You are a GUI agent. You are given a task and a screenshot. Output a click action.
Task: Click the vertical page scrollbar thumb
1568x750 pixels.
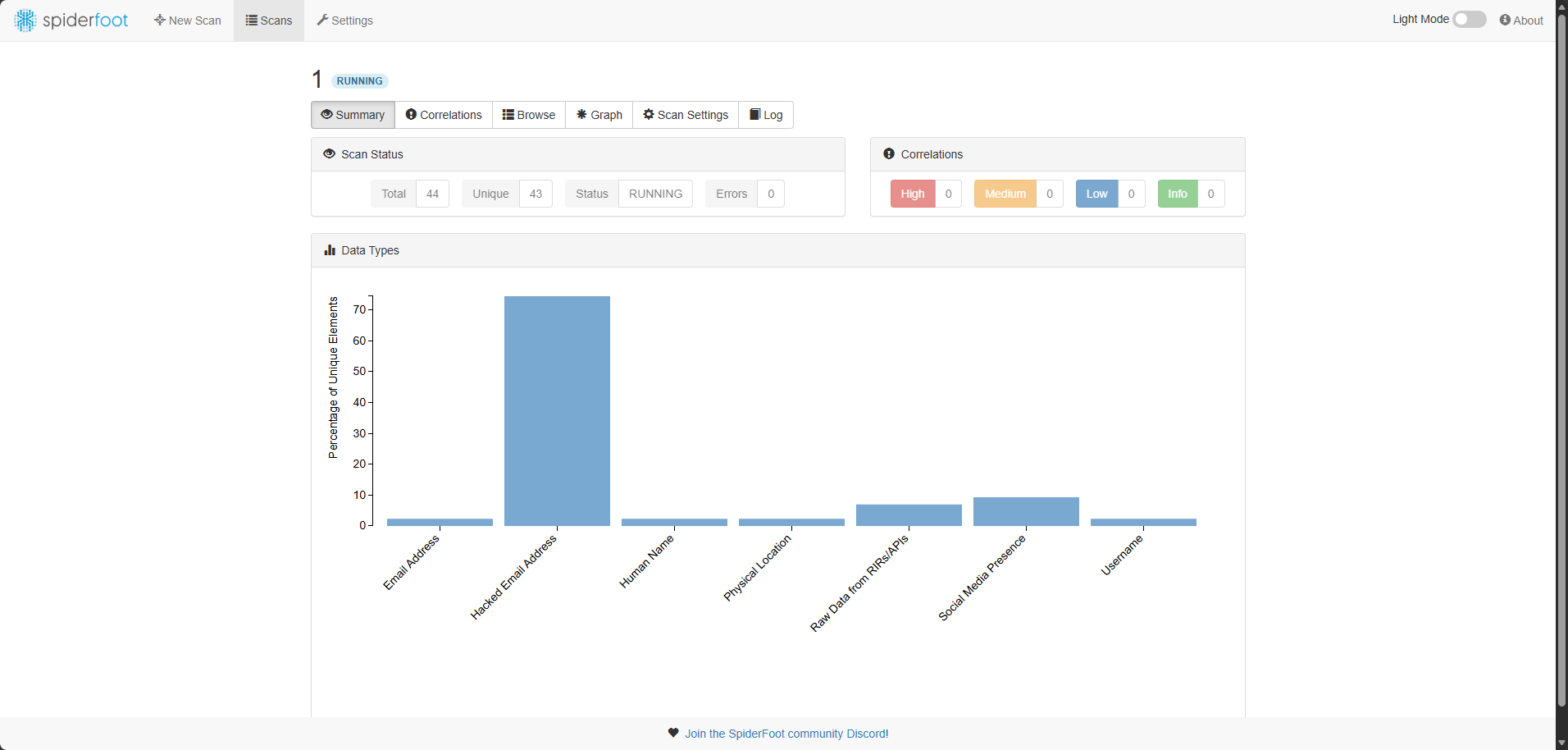1561,359
